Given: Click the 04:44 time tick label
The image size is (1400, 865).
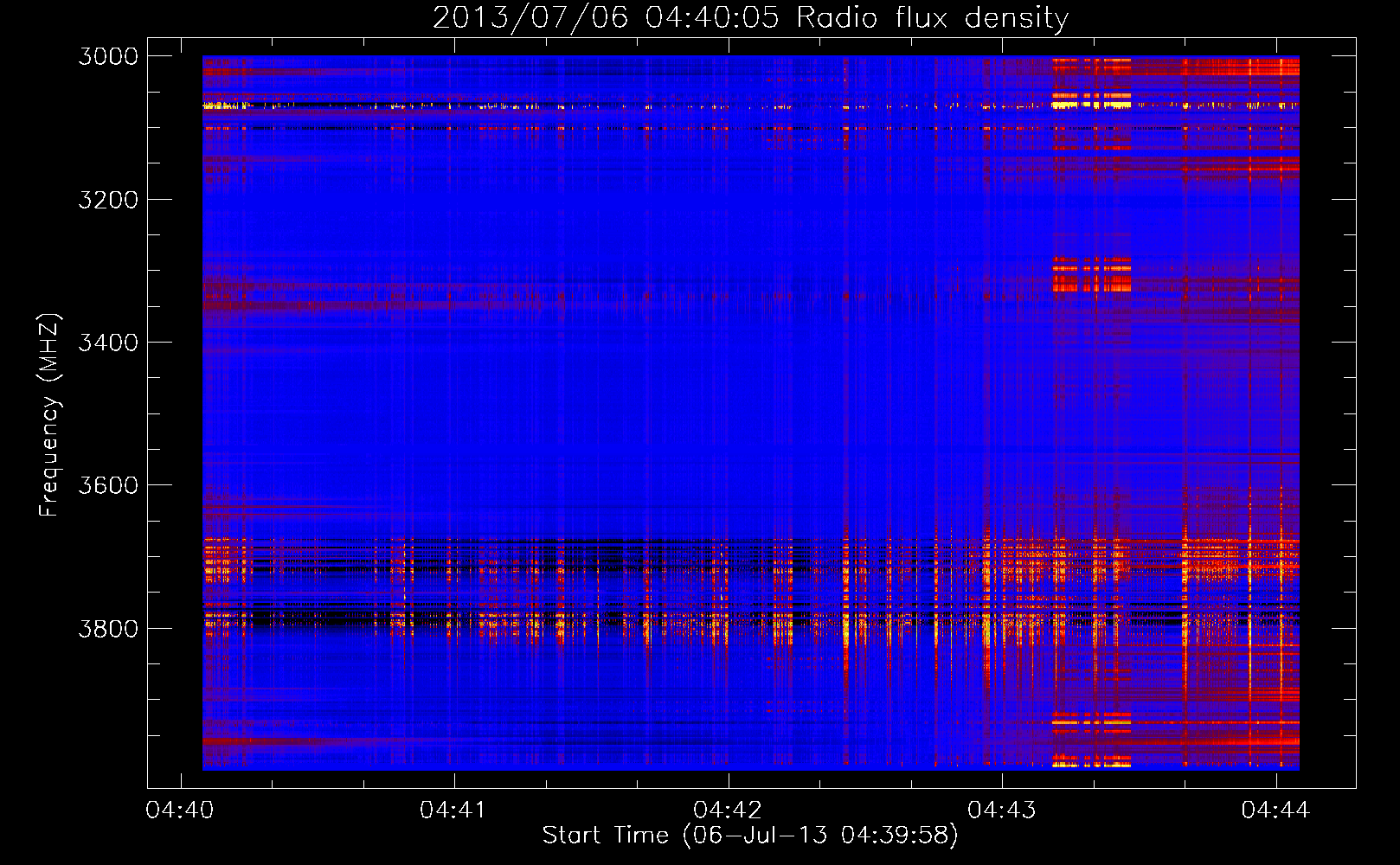Looking at the screenshot, I should click(1275, 811).
